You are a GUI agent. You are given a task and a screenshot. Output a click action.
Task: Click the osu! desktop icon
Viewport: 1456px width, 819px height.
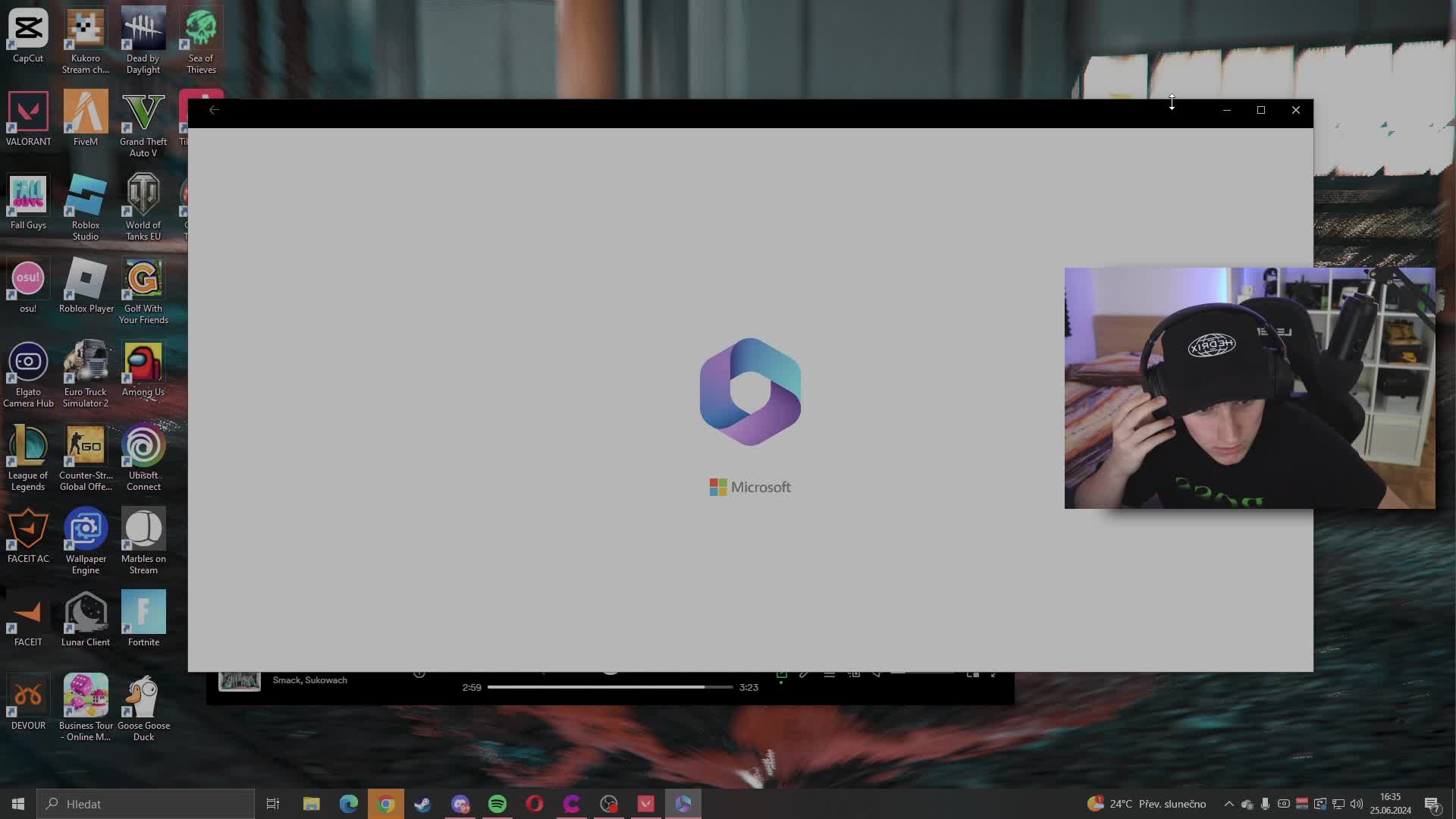pyautogui.click(x=28, y=286)
